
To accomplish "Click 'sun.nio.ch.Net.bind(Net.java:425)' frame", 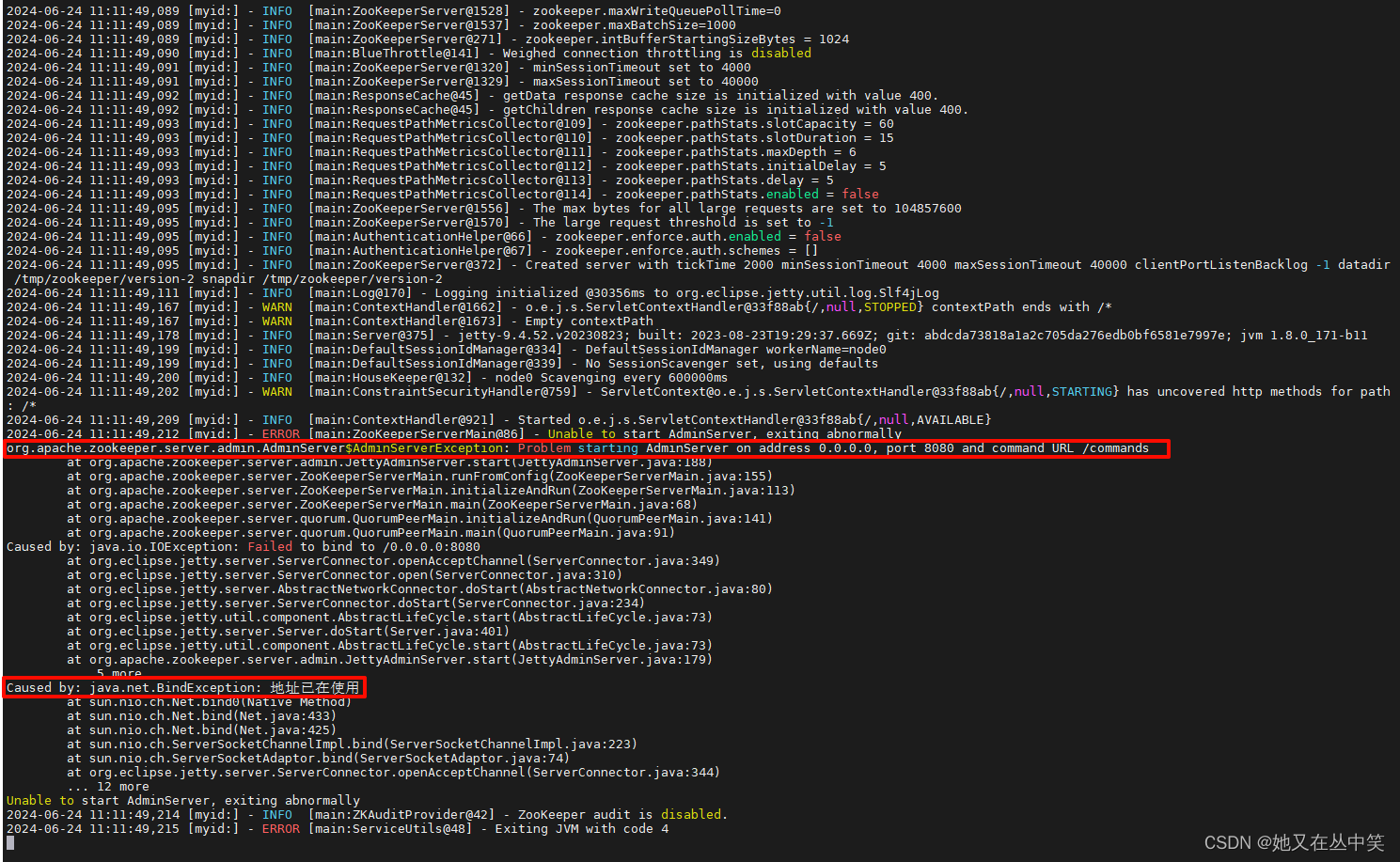I will click(201, 730).
